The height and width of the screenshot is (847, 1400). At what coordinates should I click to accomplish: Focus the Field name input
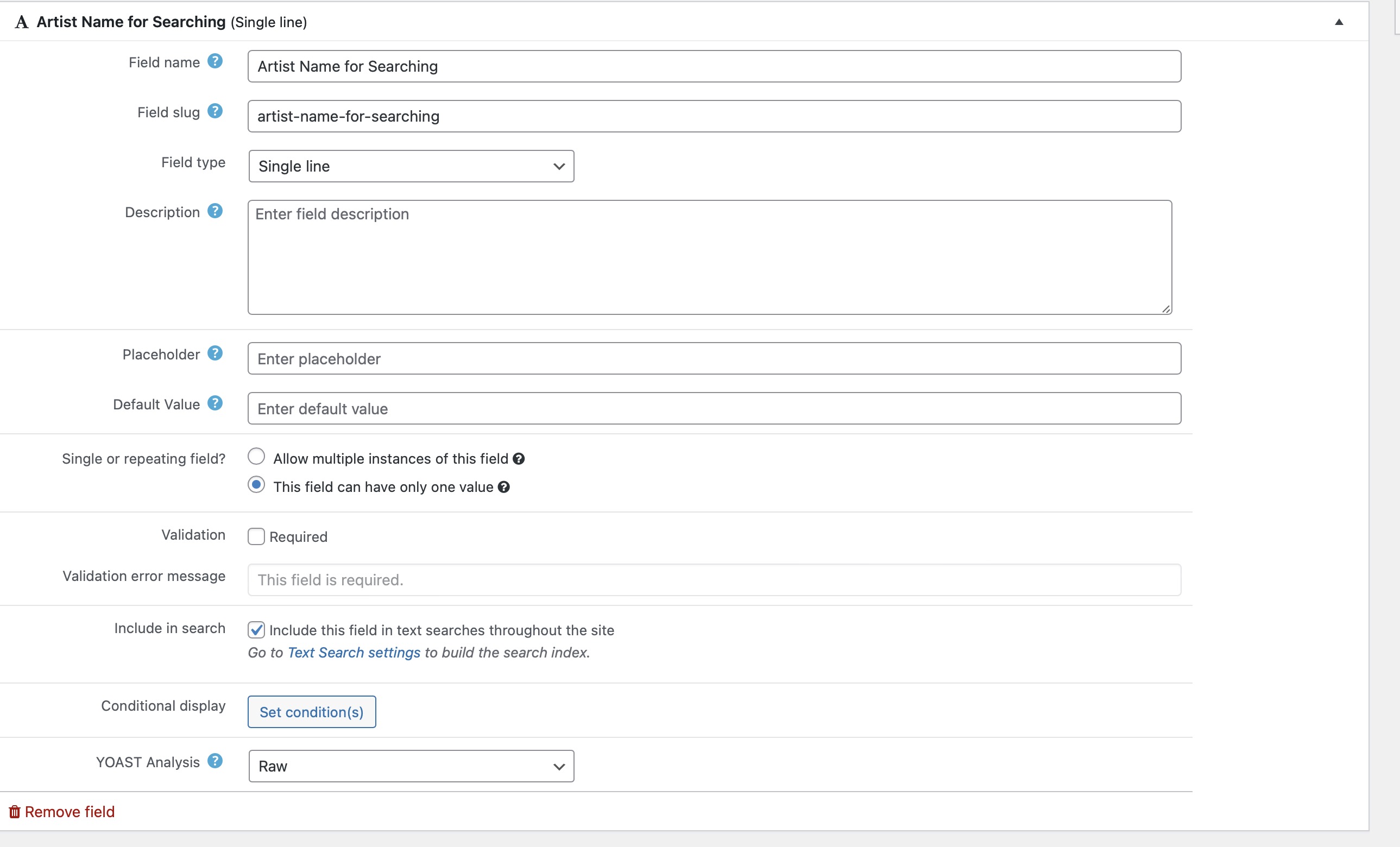click(715, 66)
